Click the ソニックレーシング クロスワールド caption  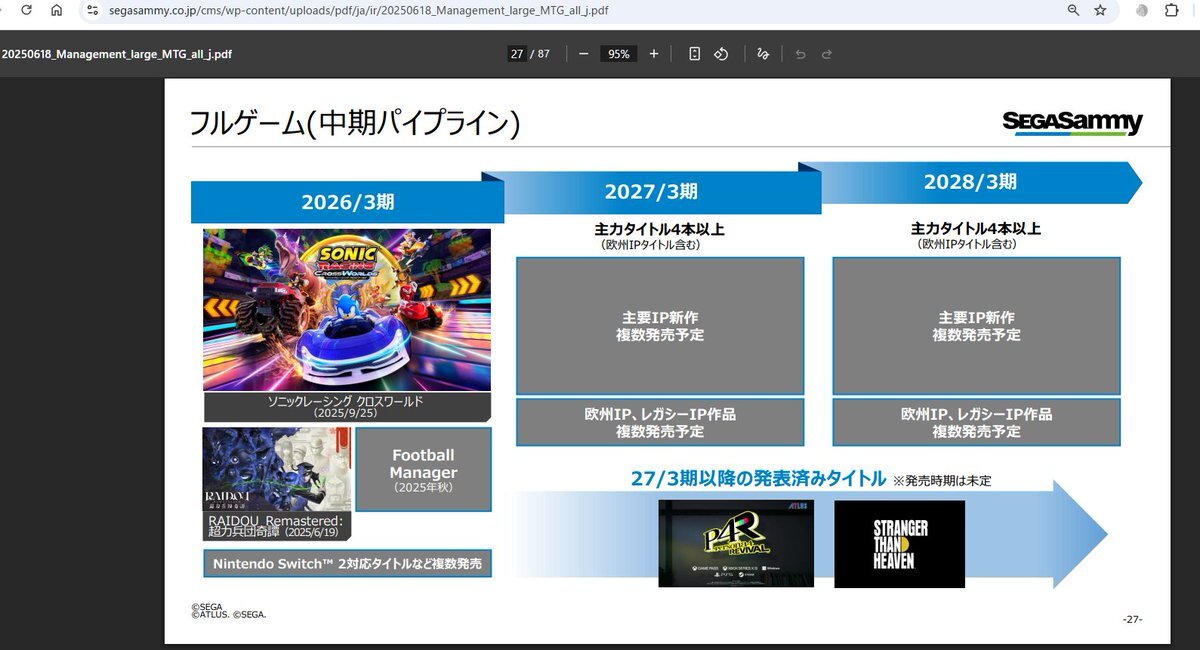[347, 406]
